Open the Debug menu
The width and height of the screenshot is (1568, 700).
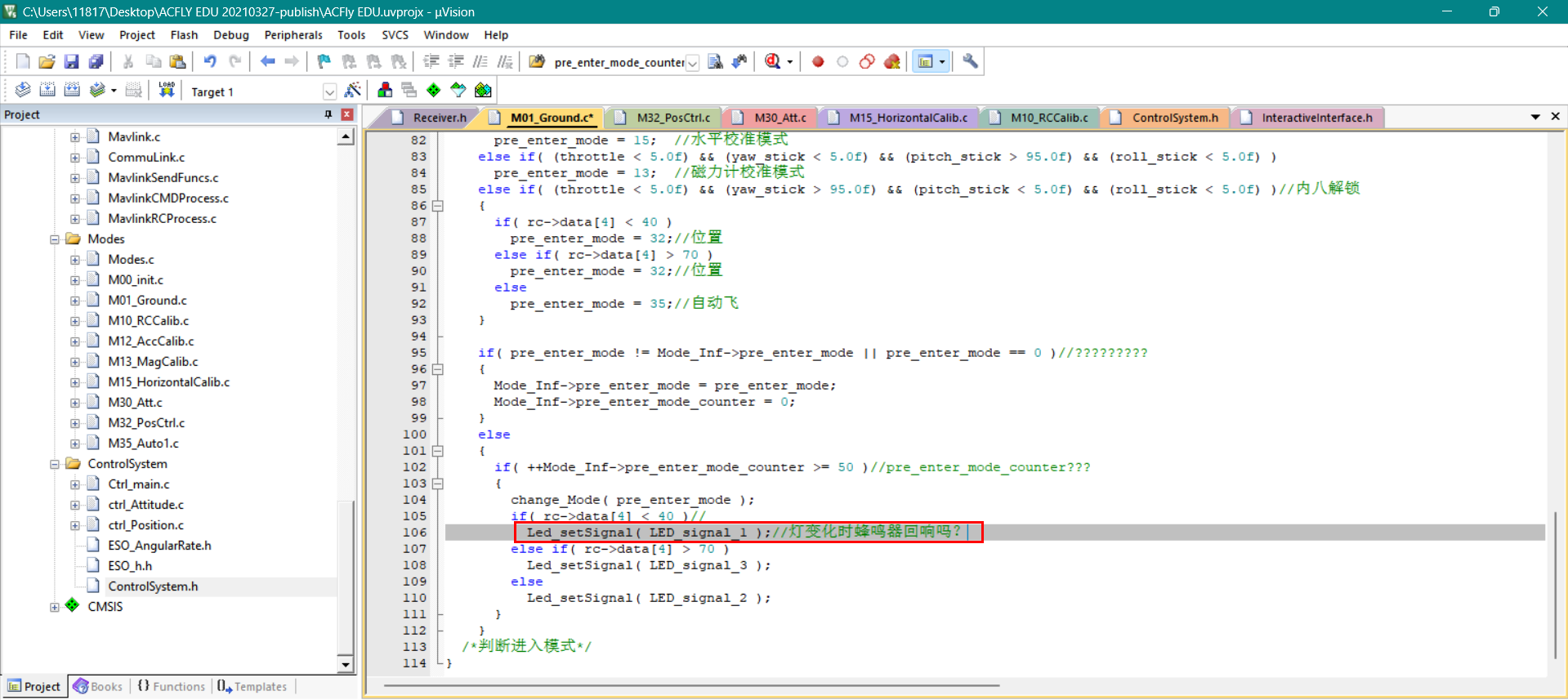point(231,35)
